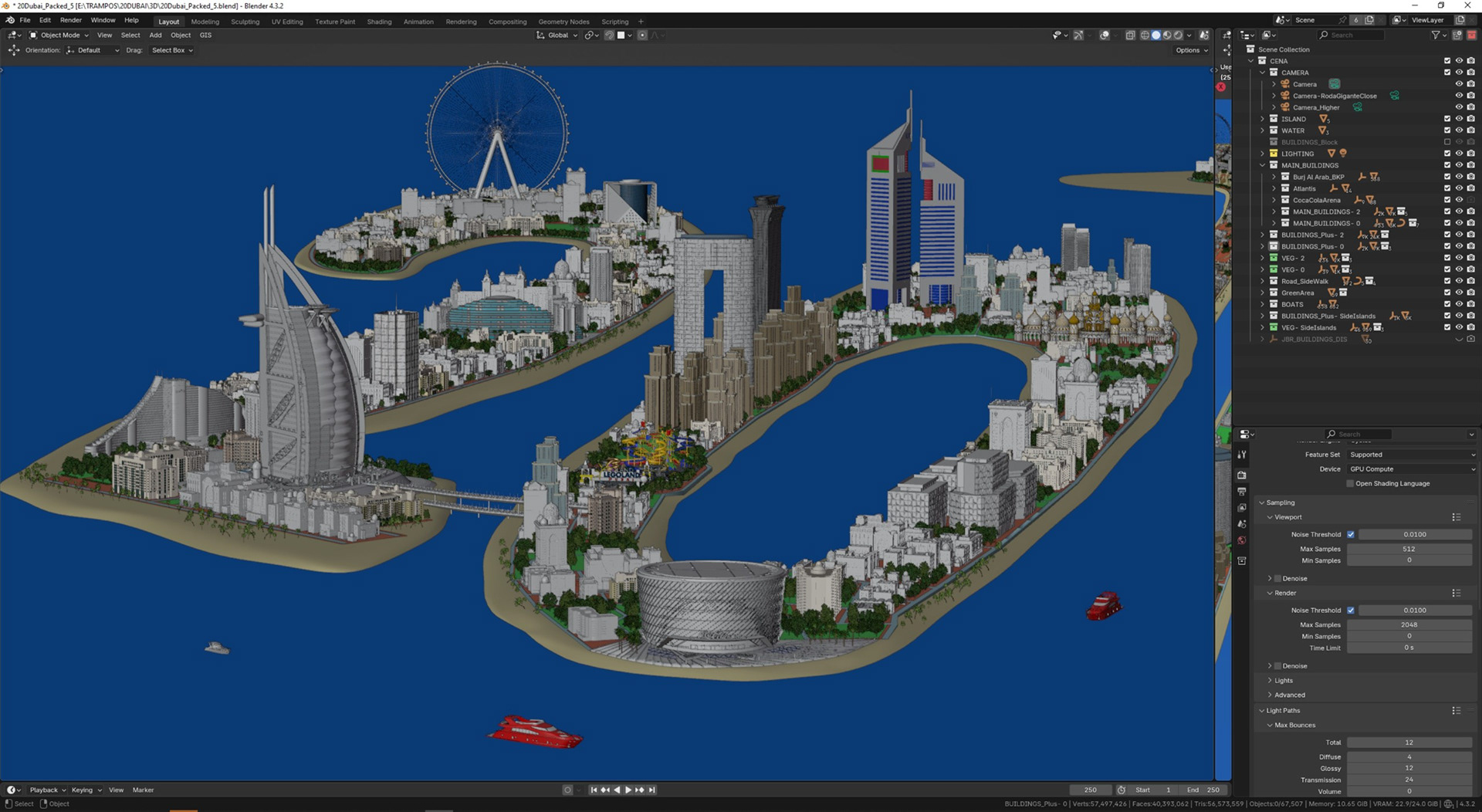Expand the Lights subpanel
Screen dimensions: 1482x812
coord(1270,681)
